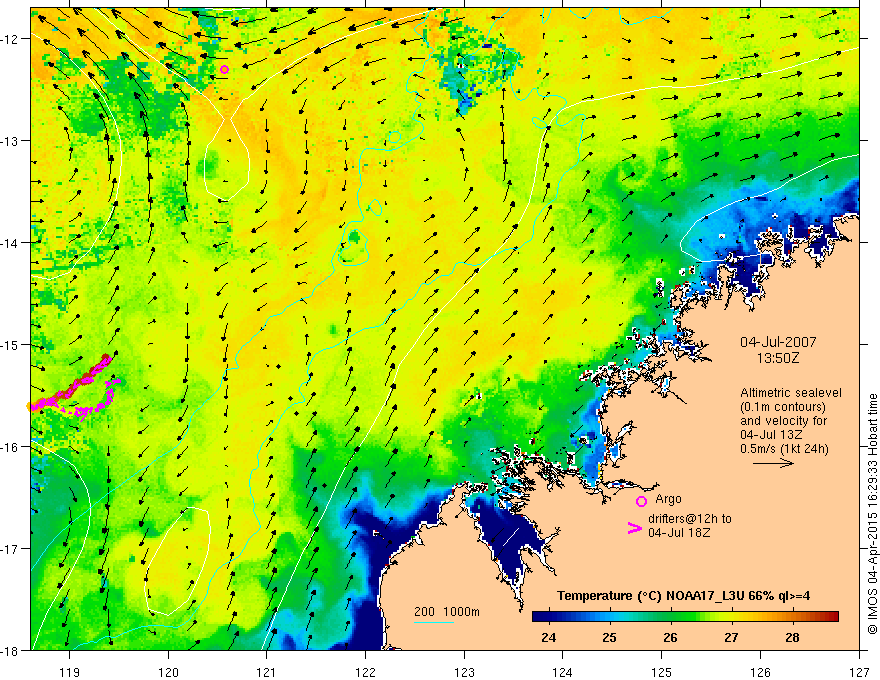Click the 13:50Z time text
The width and height of the screenshot is (880, 680).
click(778, 357)
